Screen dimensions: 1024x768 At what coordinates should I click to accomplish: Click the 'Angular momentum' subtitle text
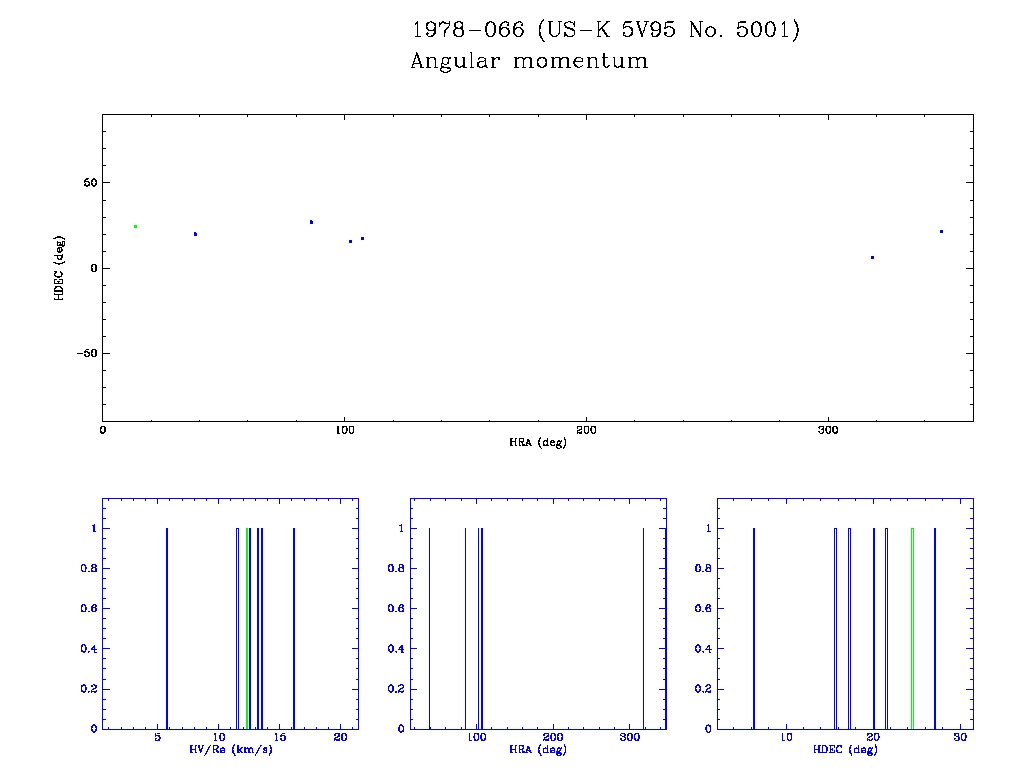click(x=529, y=62)
